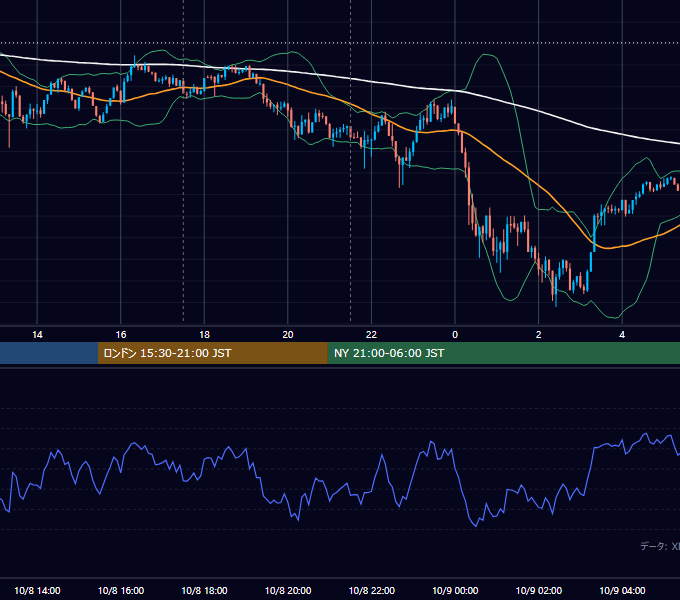
Task: Click the 10/8 16:00 date label
Action: click(x=121, y=590)
